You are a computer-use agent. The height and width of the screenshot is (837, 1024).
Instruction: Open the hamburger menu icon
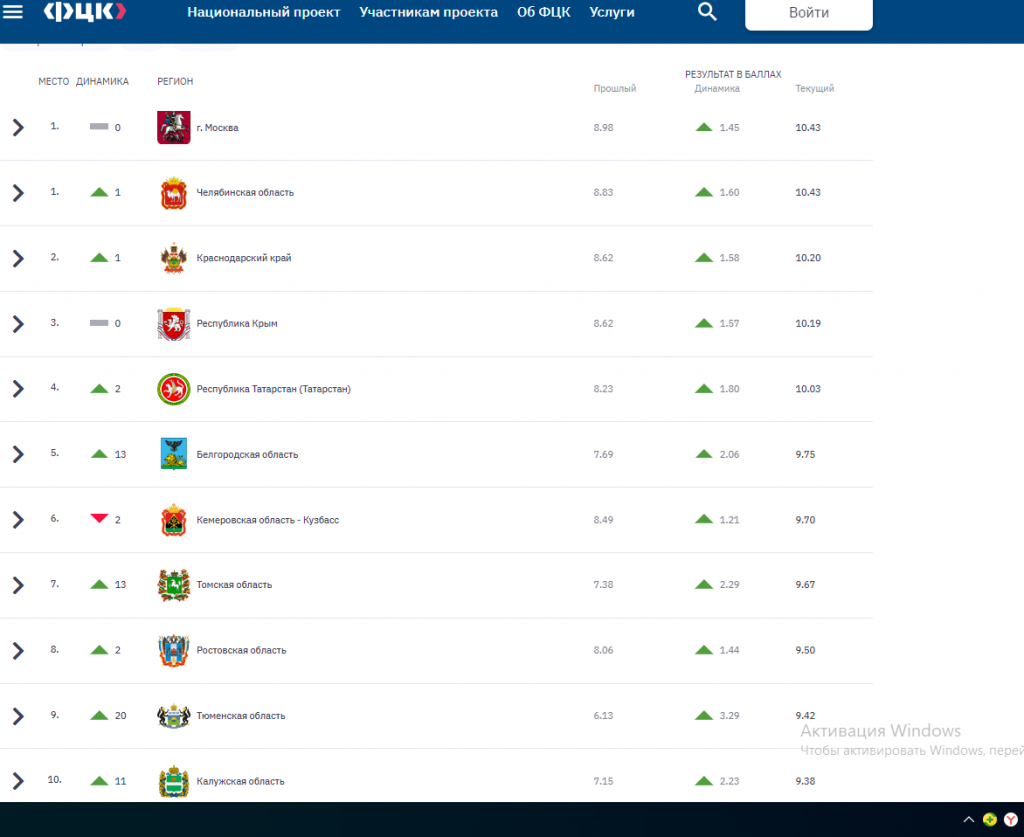click(x=13, y=12)
